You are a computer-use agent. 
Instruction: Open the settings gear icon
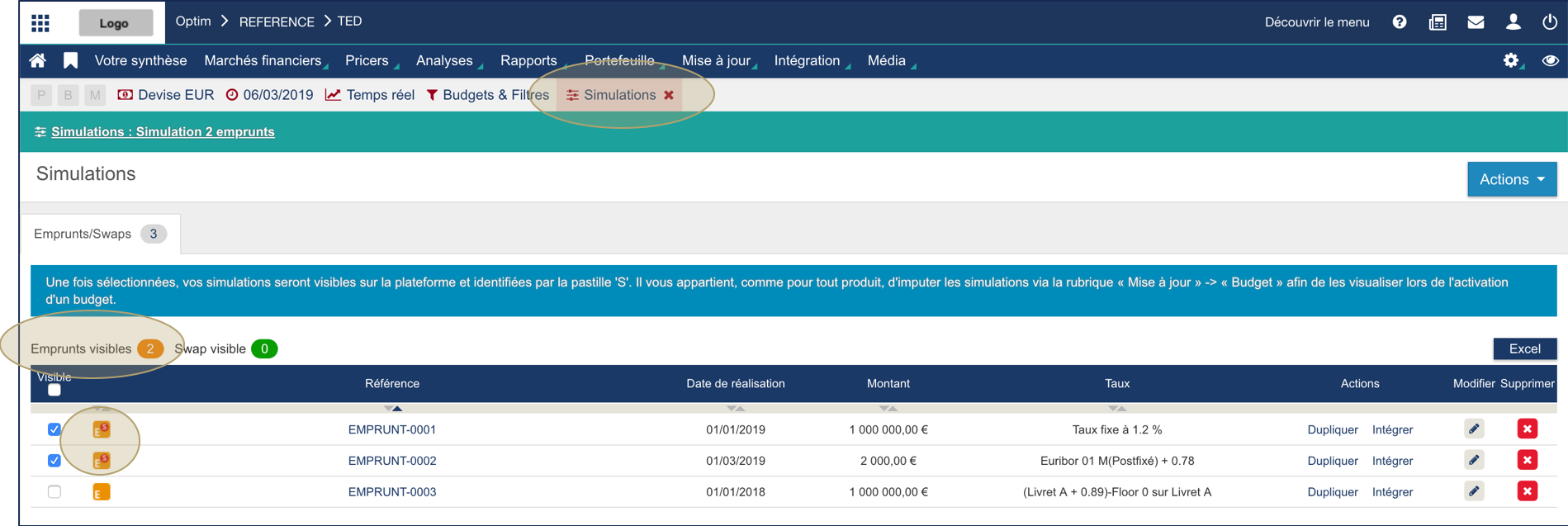point(1511,60)
